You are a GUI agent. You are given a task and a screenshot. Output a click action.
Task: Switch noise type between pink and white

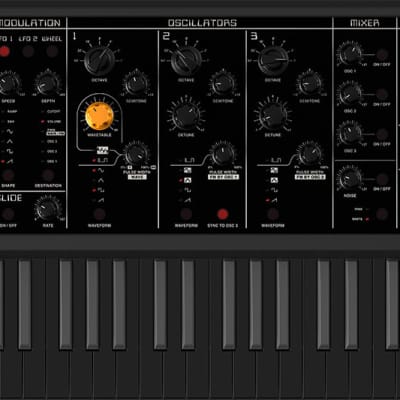(x=382, y=214)
